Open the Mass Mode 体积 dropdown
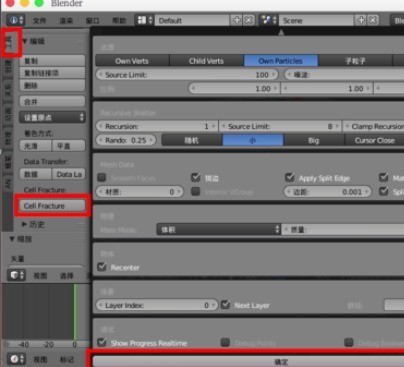The width and height of the screenshot is (404, 367). coord(219,230)
